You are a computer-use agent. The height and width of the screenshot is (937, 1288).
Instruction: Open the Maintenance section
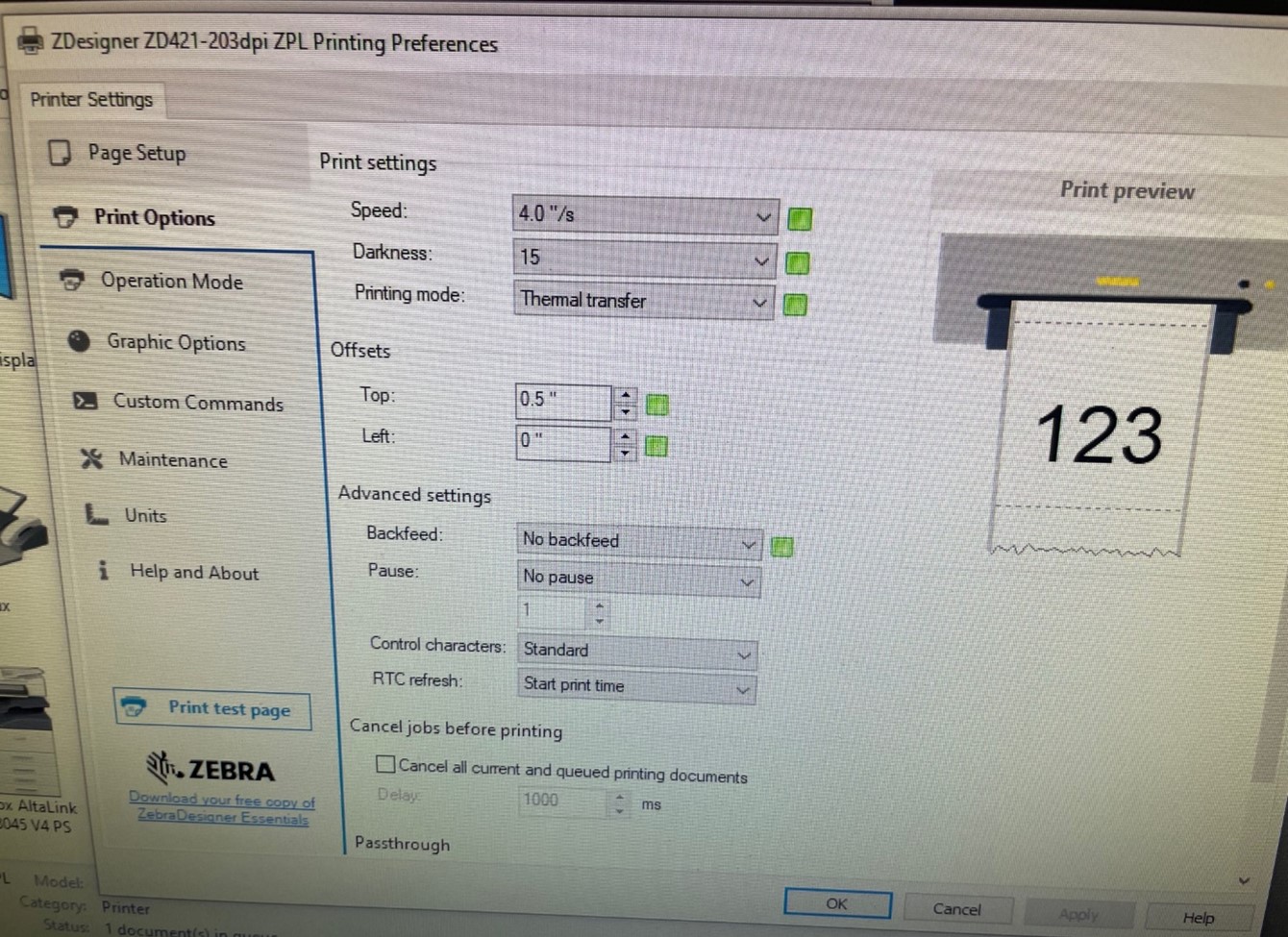tap(173, 459)
